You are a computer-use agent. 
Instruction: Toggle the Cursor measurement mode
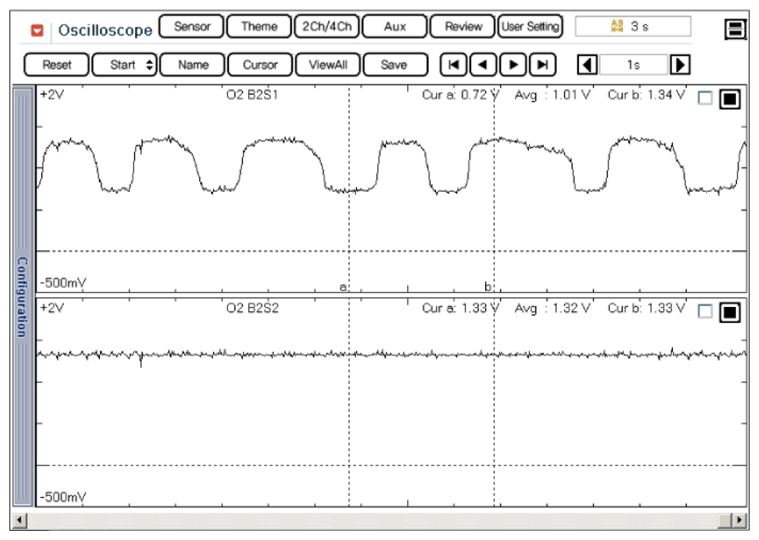(260, 65)
